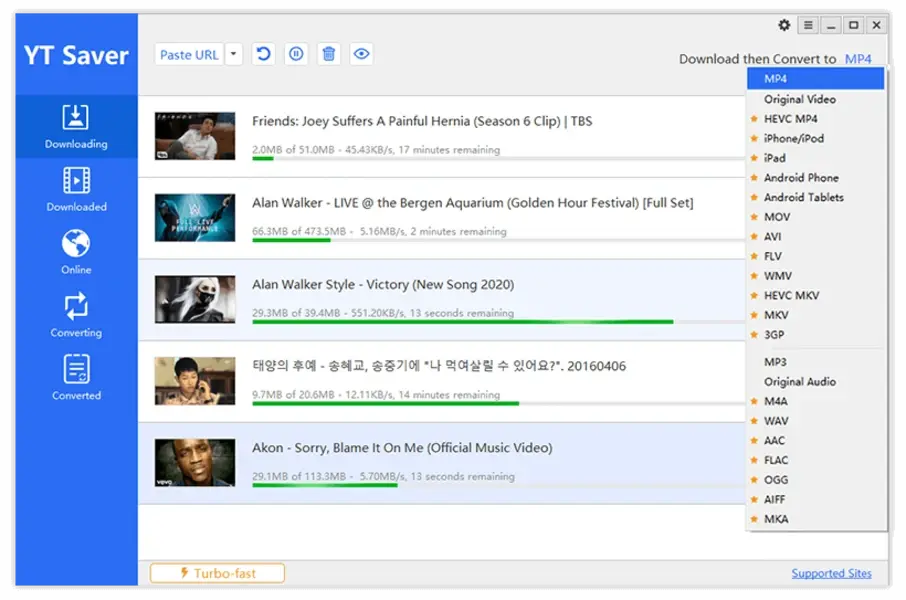Click the settings gear icon
906x600 pixels.
783,25
